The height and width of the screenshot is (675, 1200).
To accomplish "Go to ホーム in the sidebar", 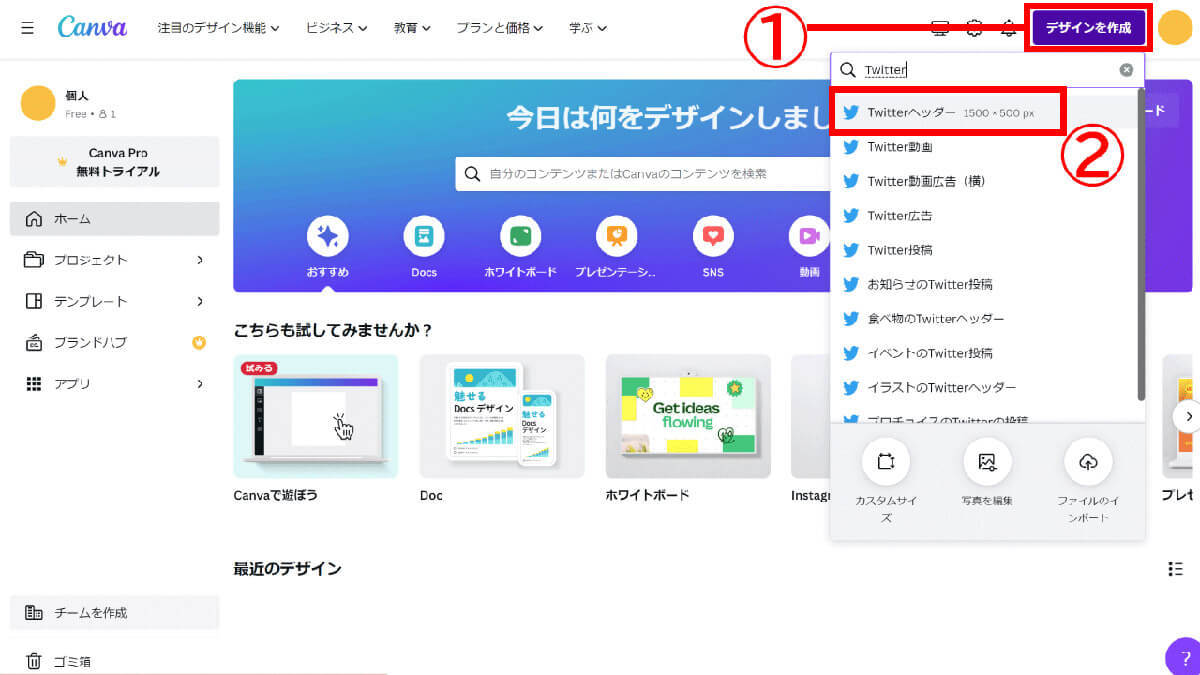I will point(114,218).
